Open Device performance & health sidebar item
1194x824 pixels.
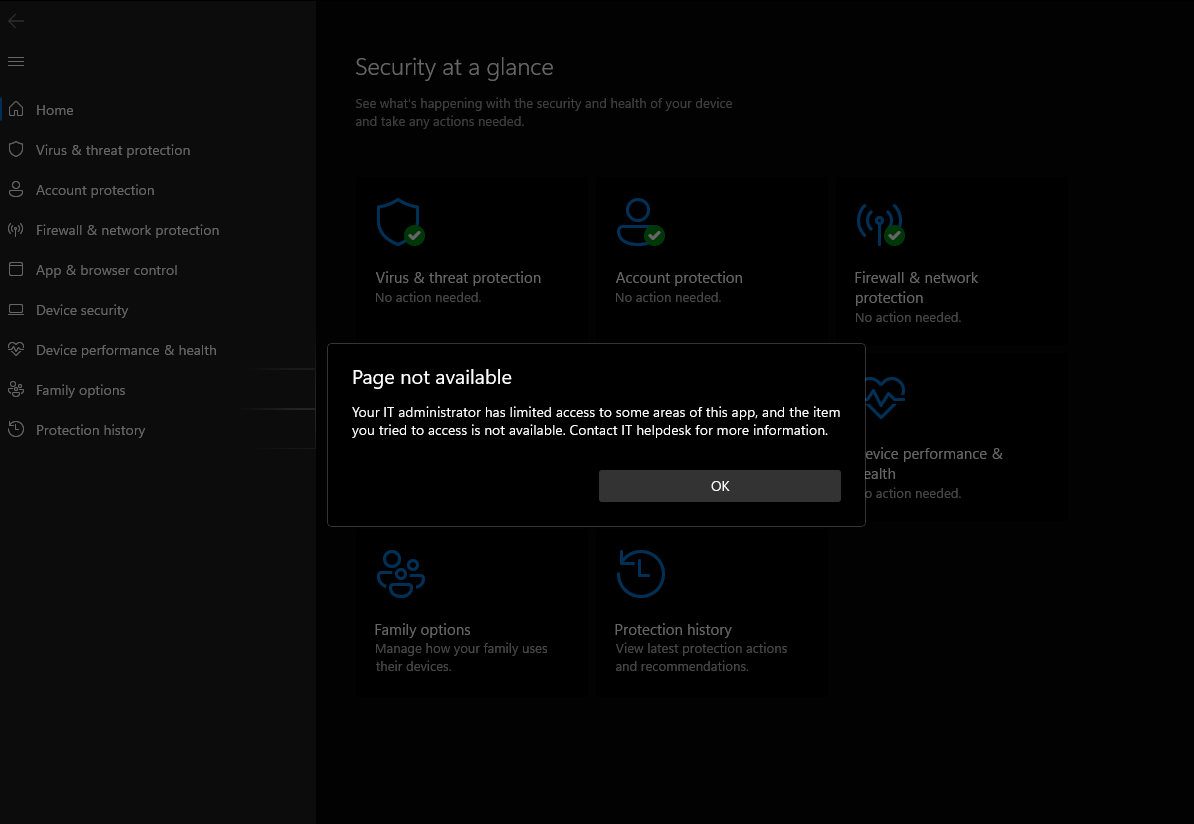click(158, 350)
